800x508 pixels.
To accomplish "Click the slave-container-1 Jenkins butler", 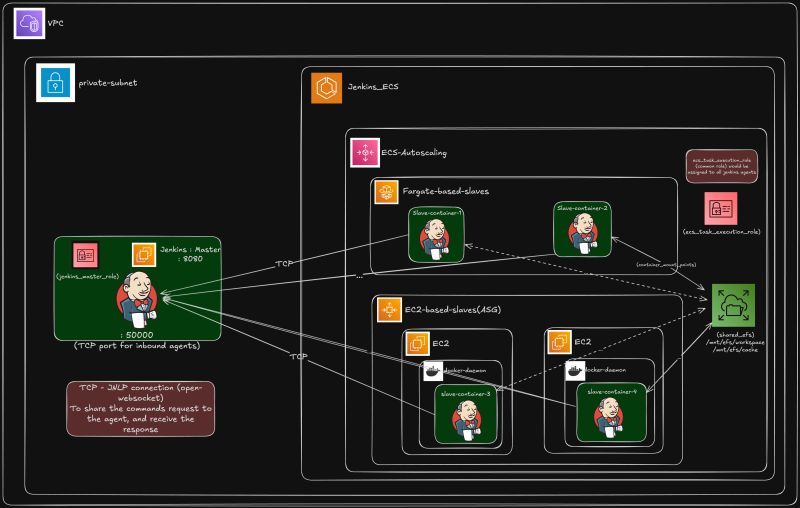I will [435, 239].
